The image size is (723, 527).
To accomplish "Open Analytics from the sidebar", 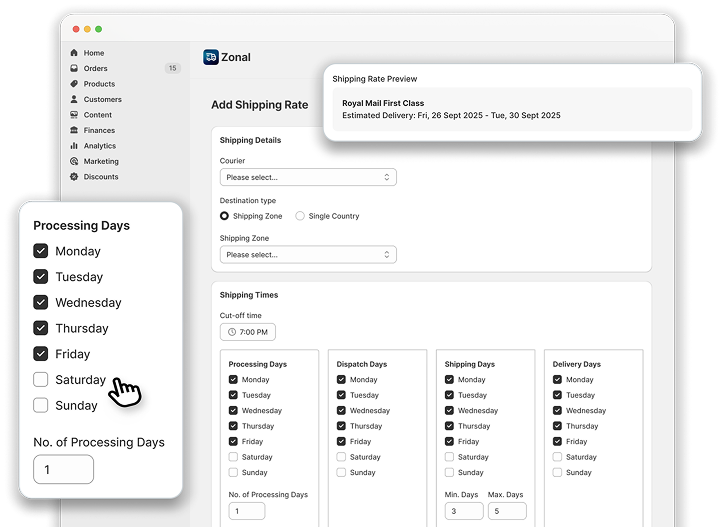I will [x=100, y=146].
